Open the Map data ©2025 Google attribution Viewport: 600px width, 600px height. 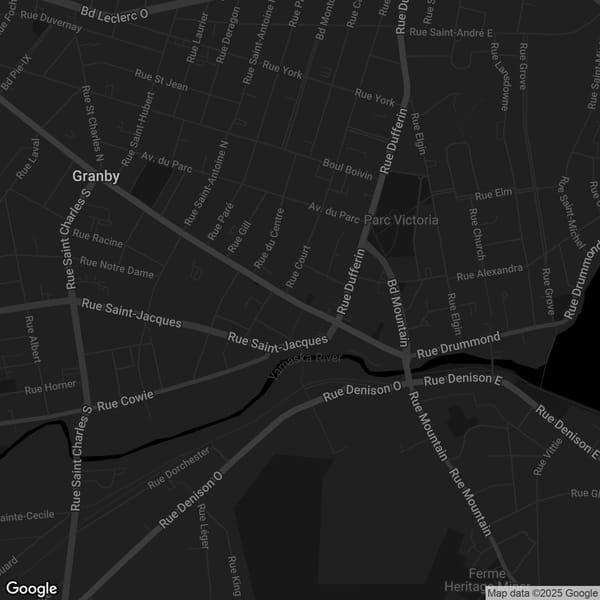541,593
